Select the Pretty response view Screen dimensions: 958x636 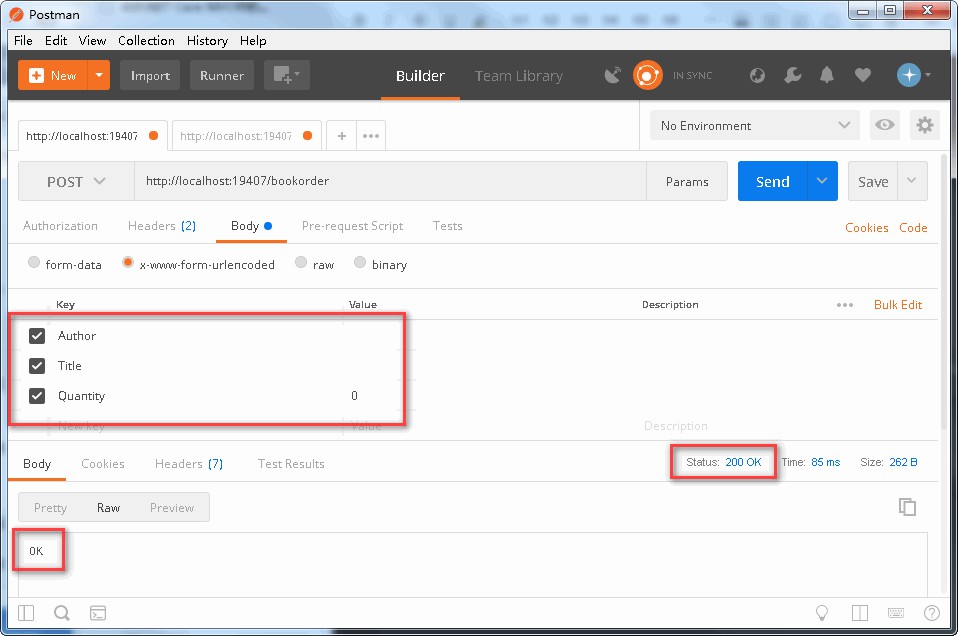click(x=50, y=508)
